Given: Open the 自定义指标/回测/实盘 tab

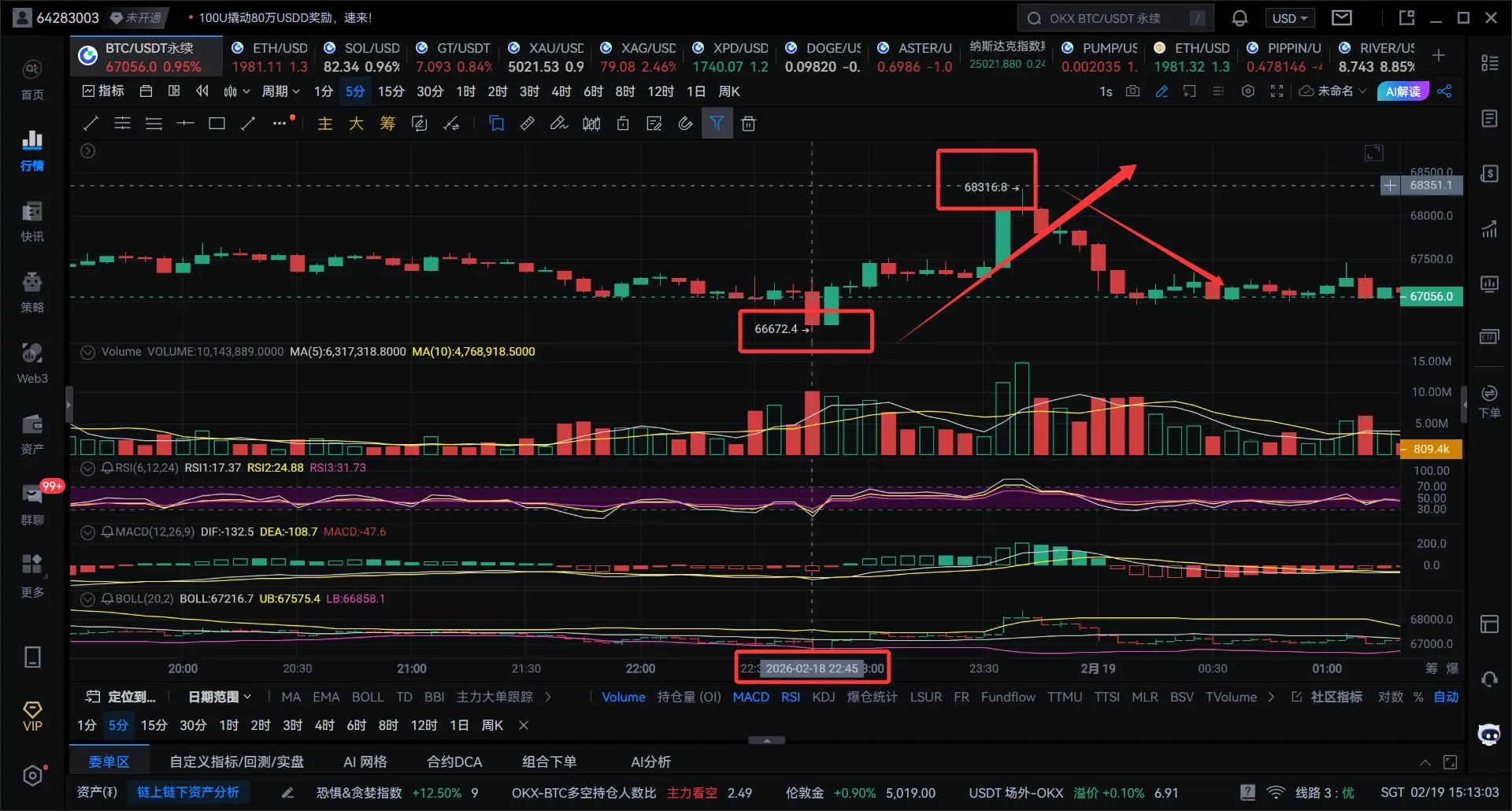Looking at the screenshot, I should point(237,761).
